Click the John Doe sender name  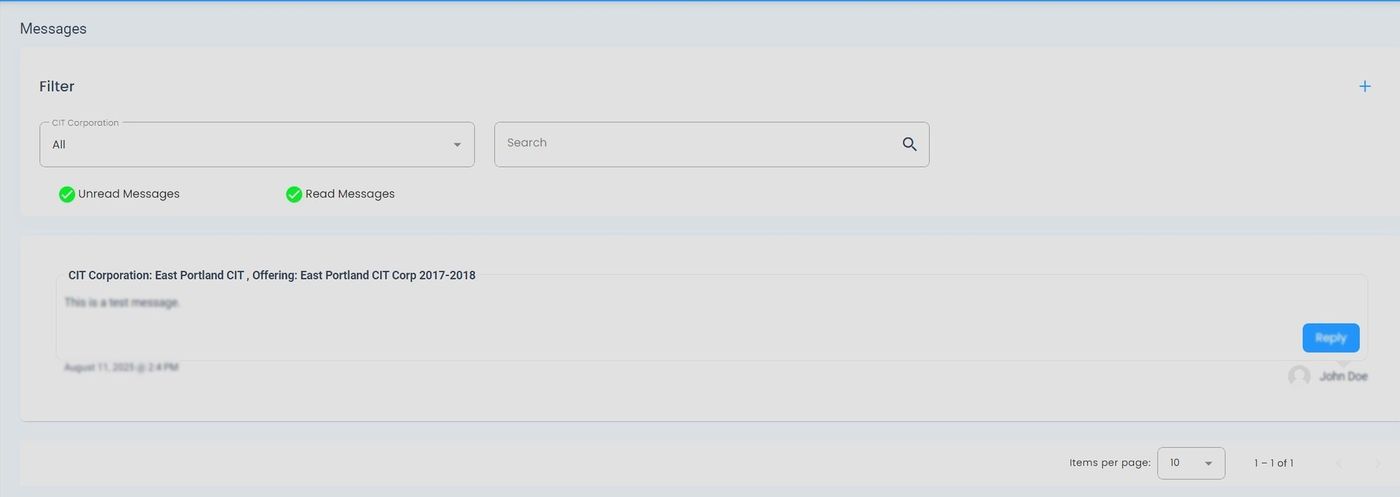point(1343,377)
